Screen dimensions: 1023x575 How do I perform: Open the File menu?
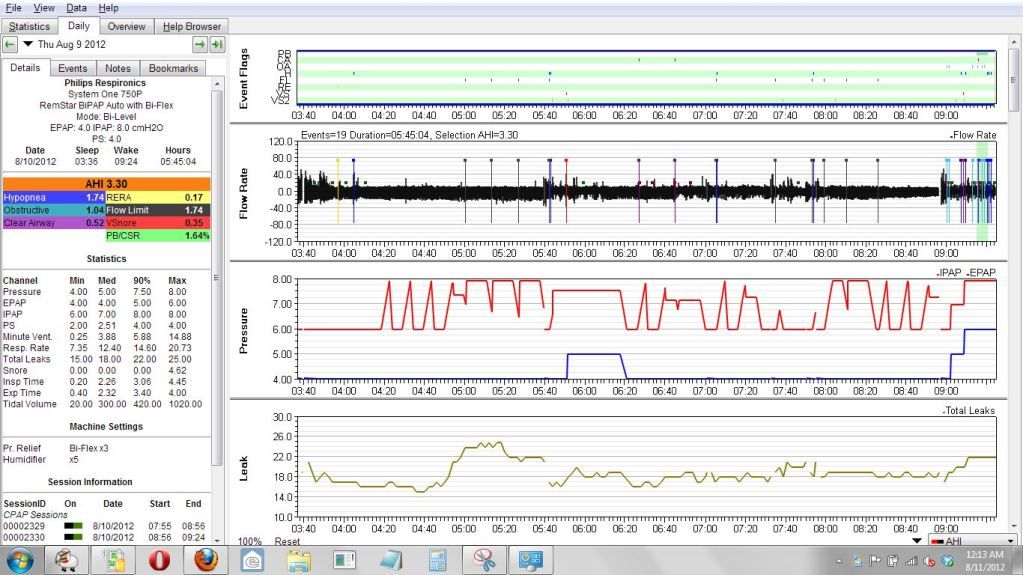(13, 8)
